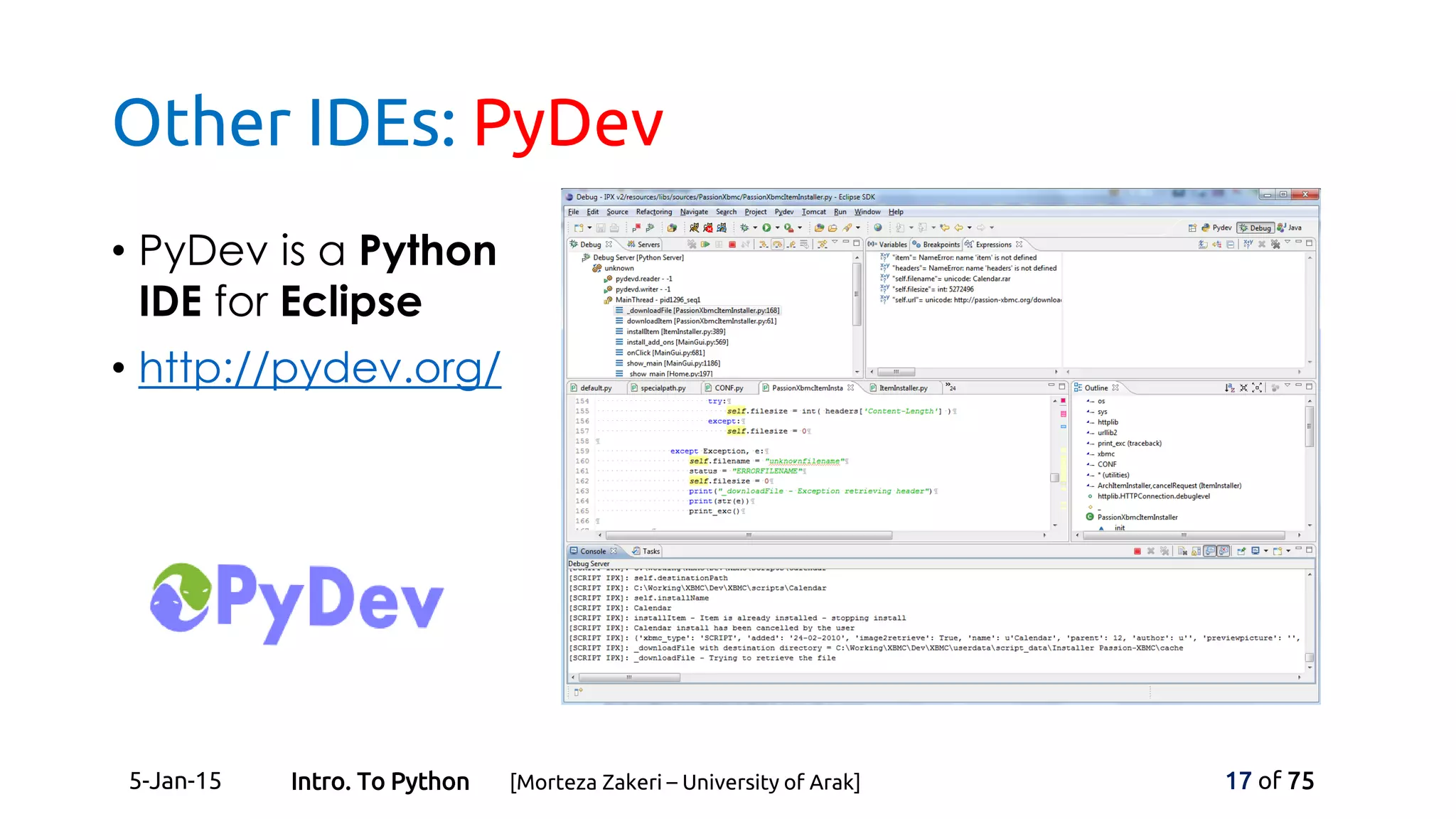This screenshot has width=1456, height=819.
Task: Open the dropdown arrow beside Debug bug icon
Action: tap(755, 228)
